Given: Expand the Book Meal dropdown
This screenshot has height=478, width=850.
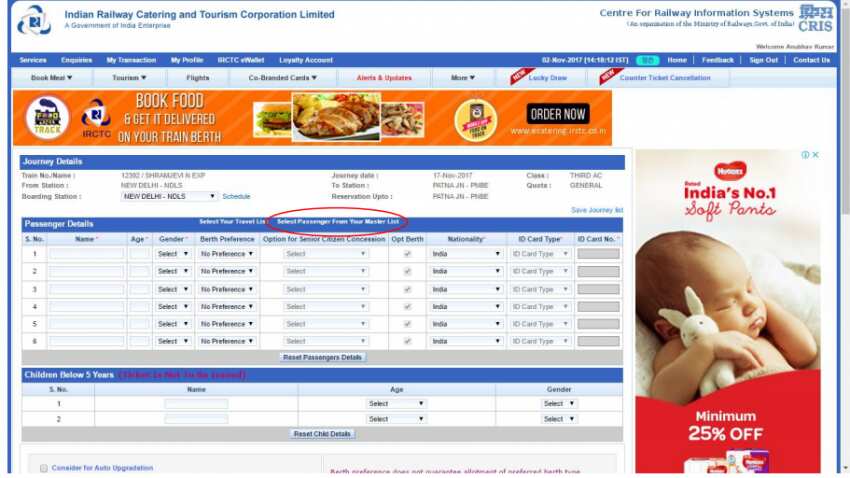Looking at the screenshot, I should pos(51,78).
